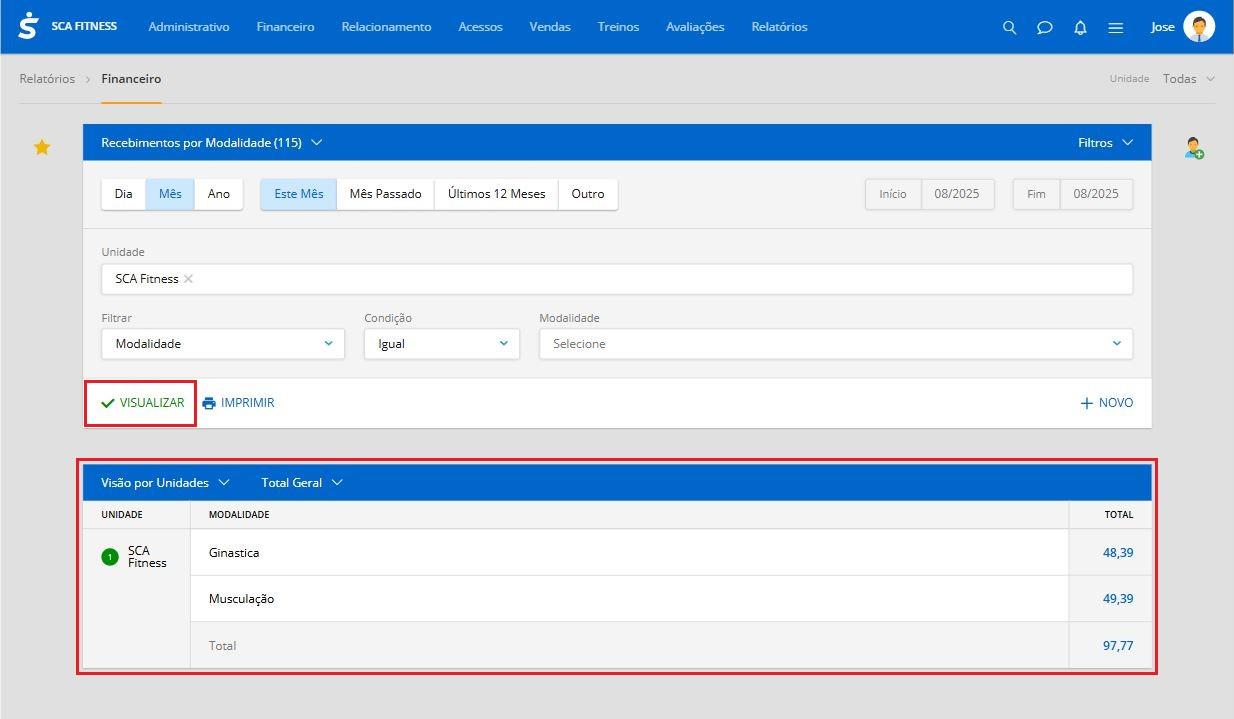This screenshot has width=1234, height=719.
Task: Click the MODALIDADE column header
Action: (x=239, y=515)
